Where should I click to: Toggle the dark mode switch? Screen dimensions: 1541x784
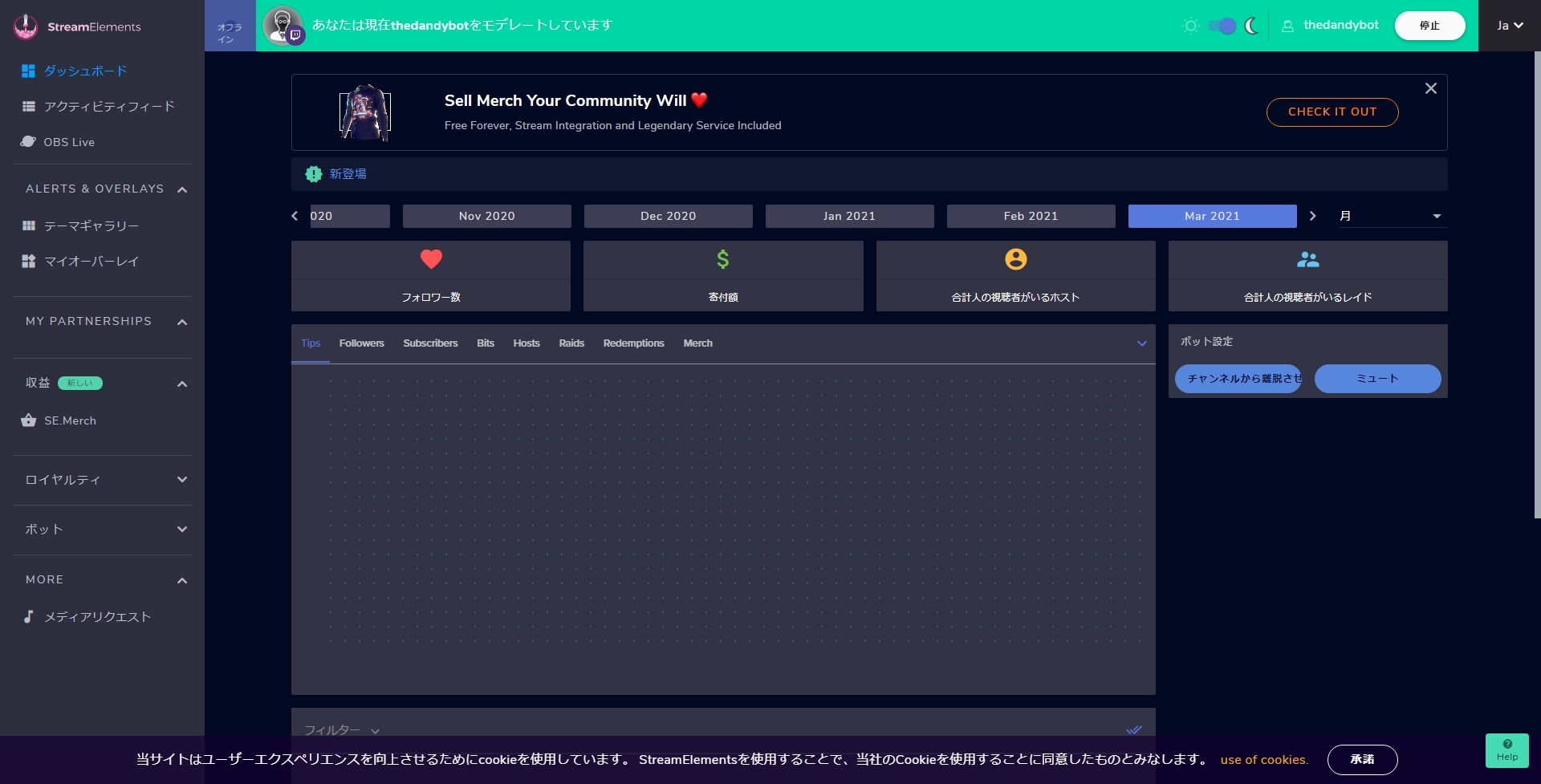[1222, 26]
